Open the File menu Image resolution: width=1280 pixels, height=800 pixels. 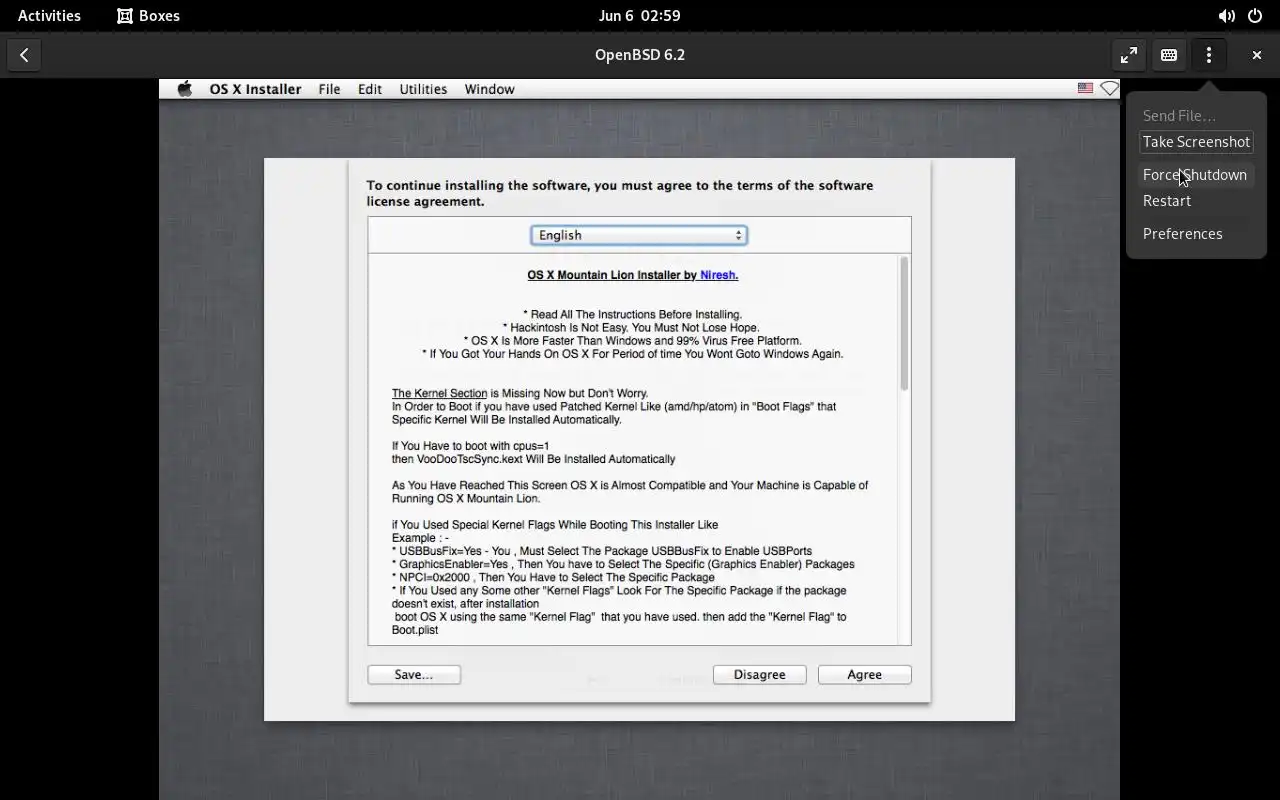[329, 89]
